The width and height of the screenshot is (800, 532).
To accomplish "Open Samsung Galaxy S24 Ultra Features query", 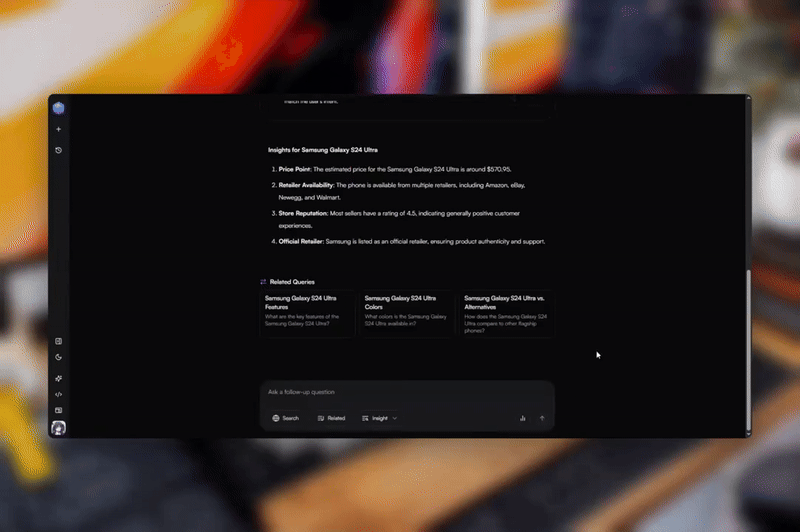I will [307, 314].
